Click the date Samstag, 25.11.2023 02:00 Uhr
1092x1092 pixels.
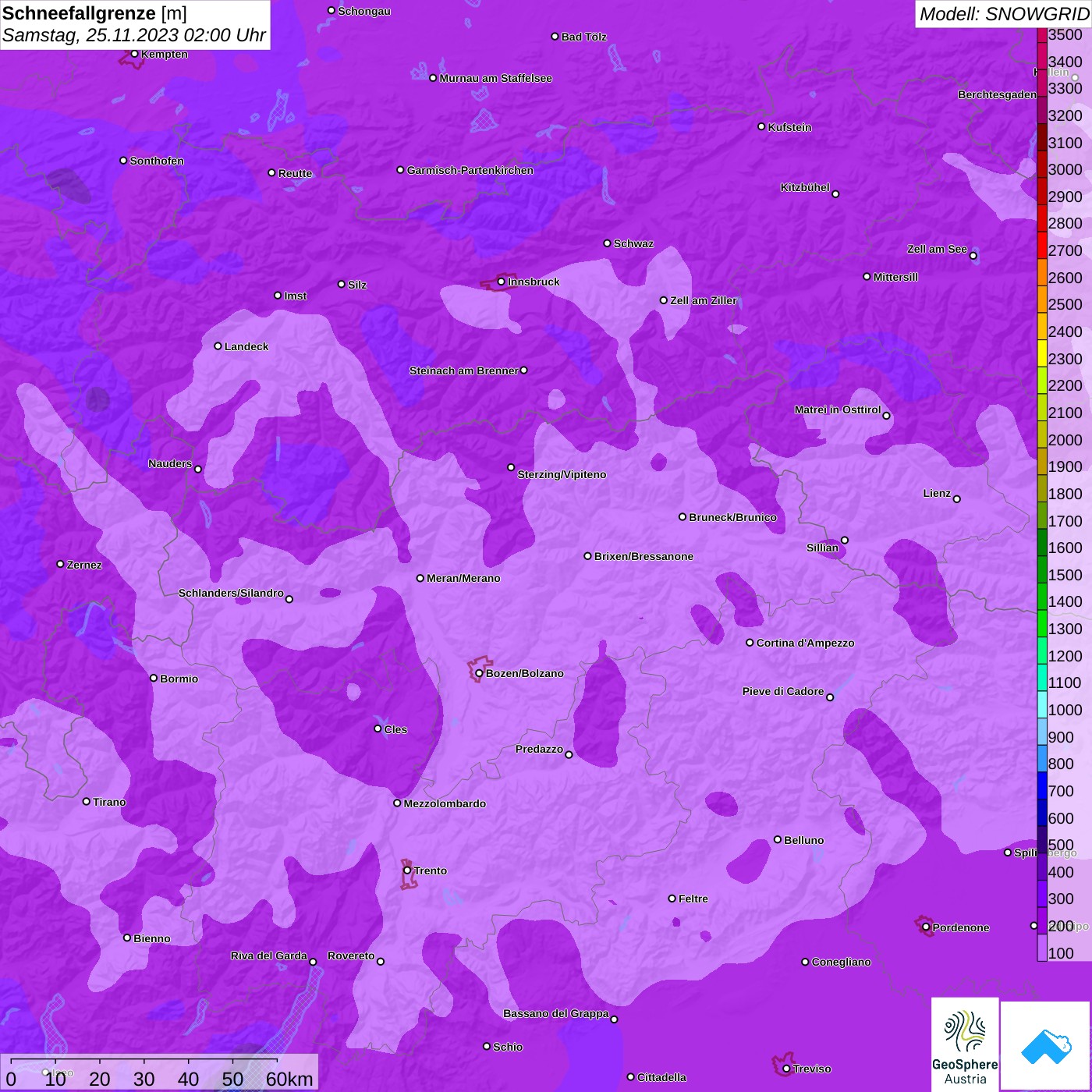coord(134,36)
